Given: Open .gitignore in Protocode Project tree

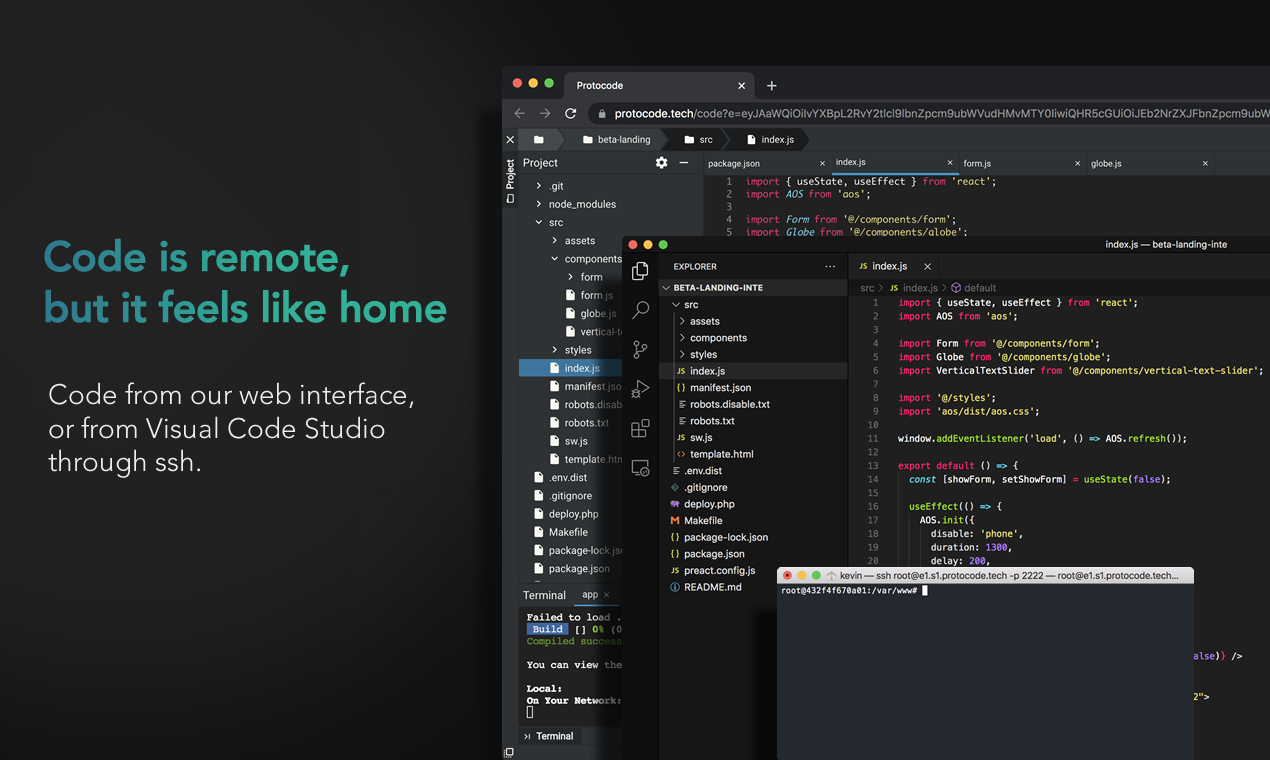Looking at the screenshot, I should 570,496.
